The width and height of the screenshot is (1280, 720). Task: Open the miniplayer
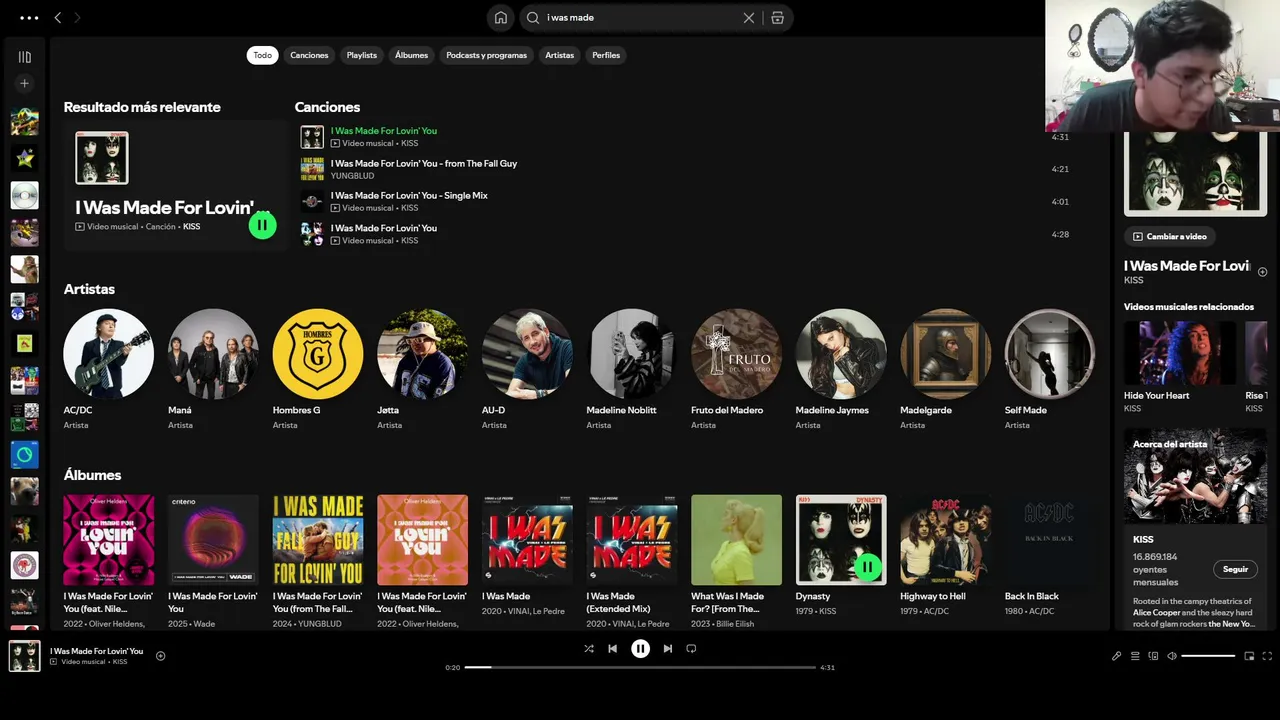tap(1249, 656)
